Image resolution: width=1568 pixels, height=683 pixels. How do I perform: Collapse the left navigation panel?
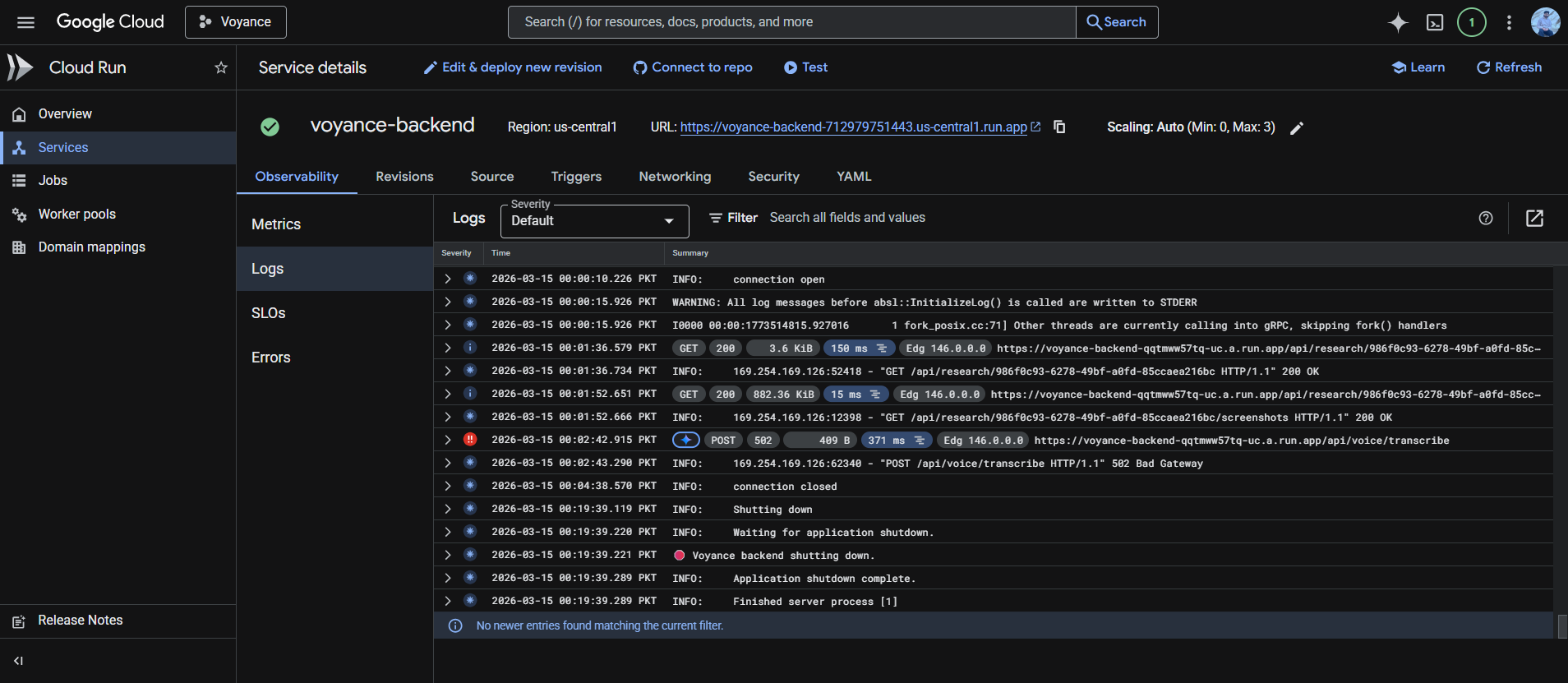tap(18, 661)
